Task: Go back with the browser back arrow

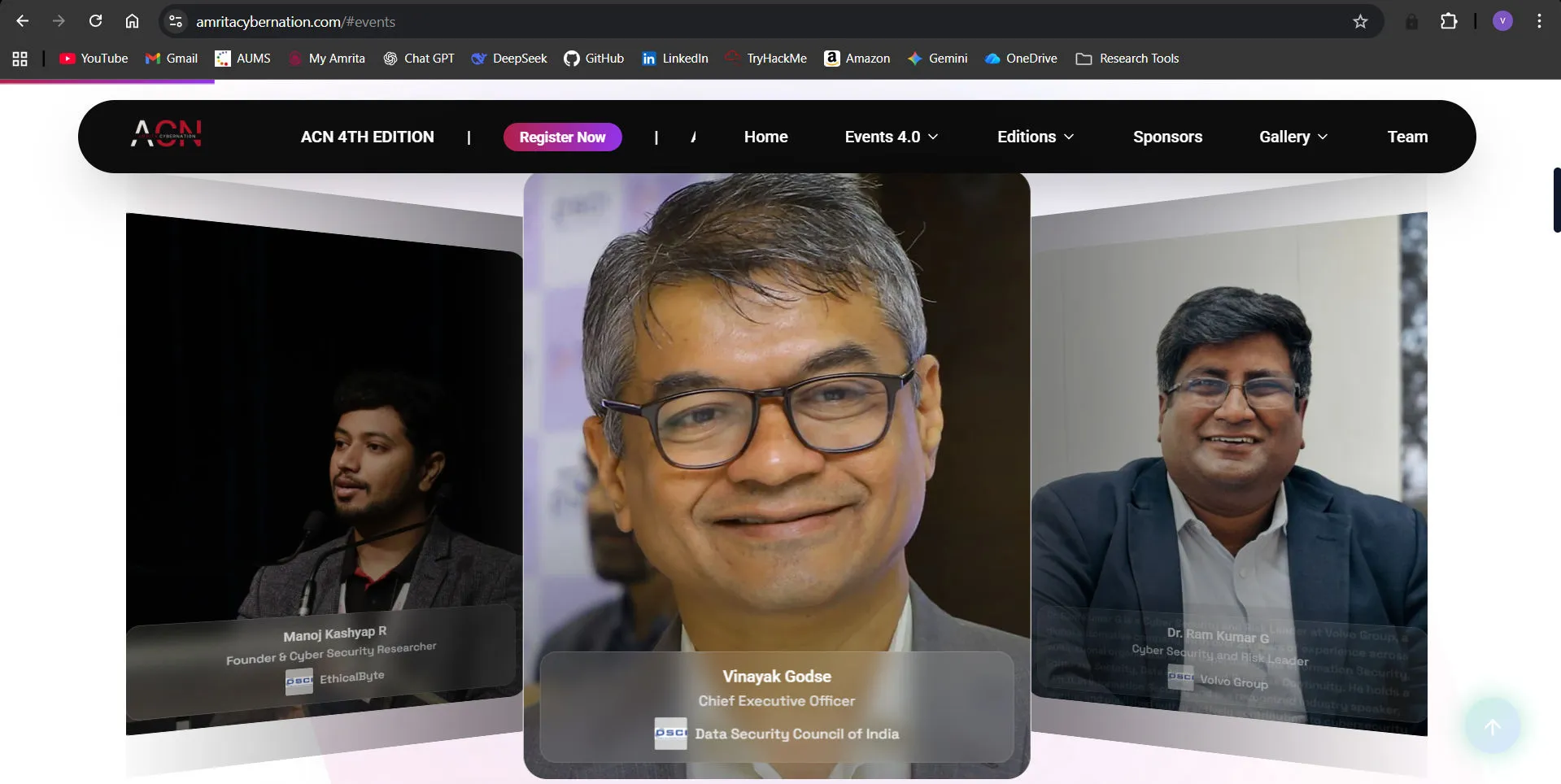Action: click(23, 21)
